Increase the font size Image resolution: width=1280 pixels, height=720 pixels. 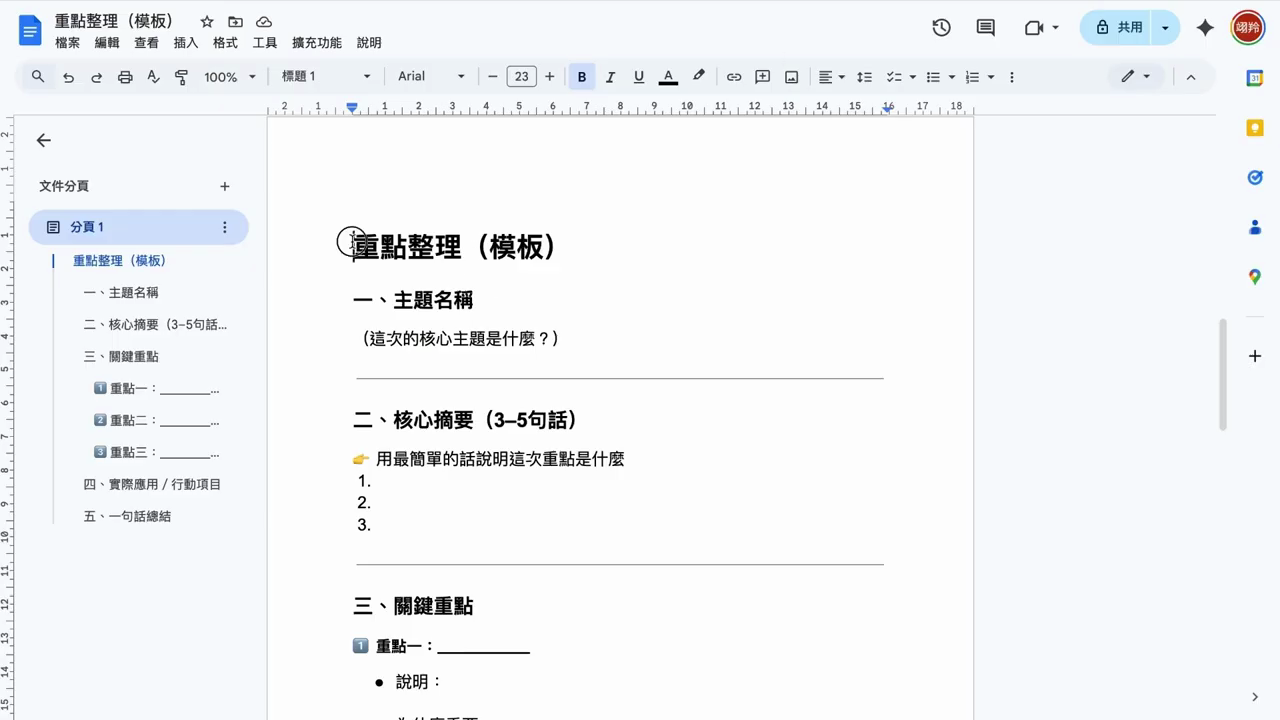click(549, 77)
